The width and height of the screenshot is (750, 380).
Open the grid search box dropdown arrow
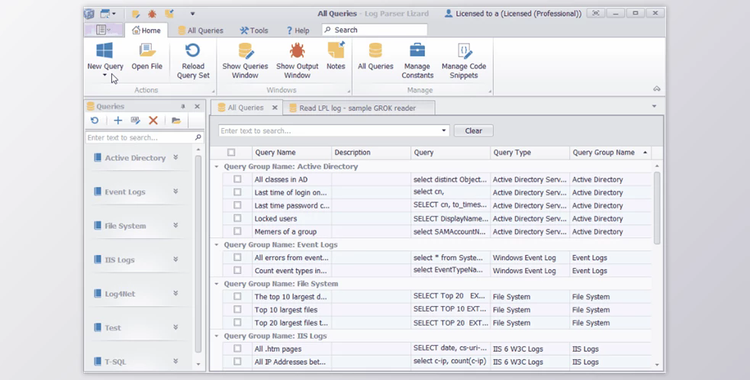click(443, 131)
